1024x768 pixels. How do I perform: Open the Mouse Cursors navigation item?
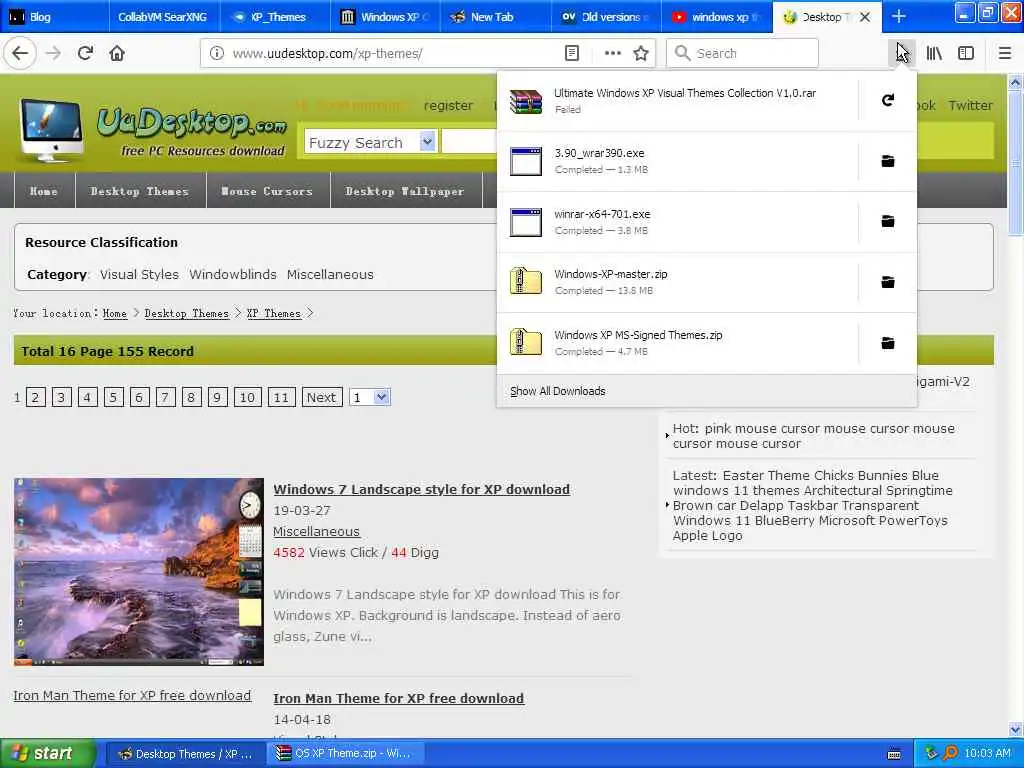(x=267, y=191)
